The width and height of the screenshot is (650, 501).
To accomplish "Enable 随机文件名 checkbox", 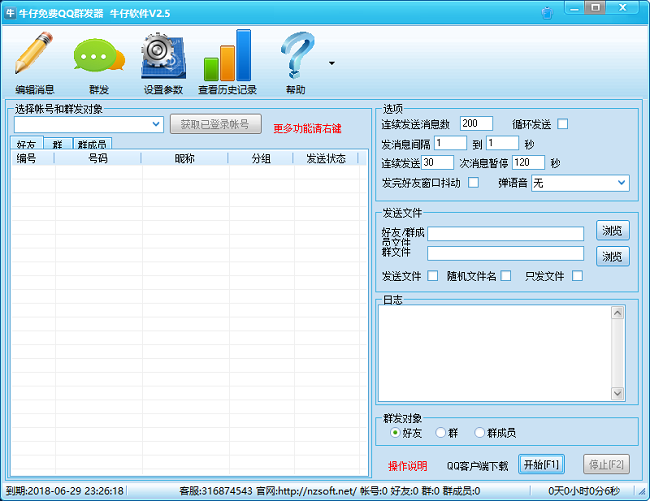I will (x=506, y=276).
